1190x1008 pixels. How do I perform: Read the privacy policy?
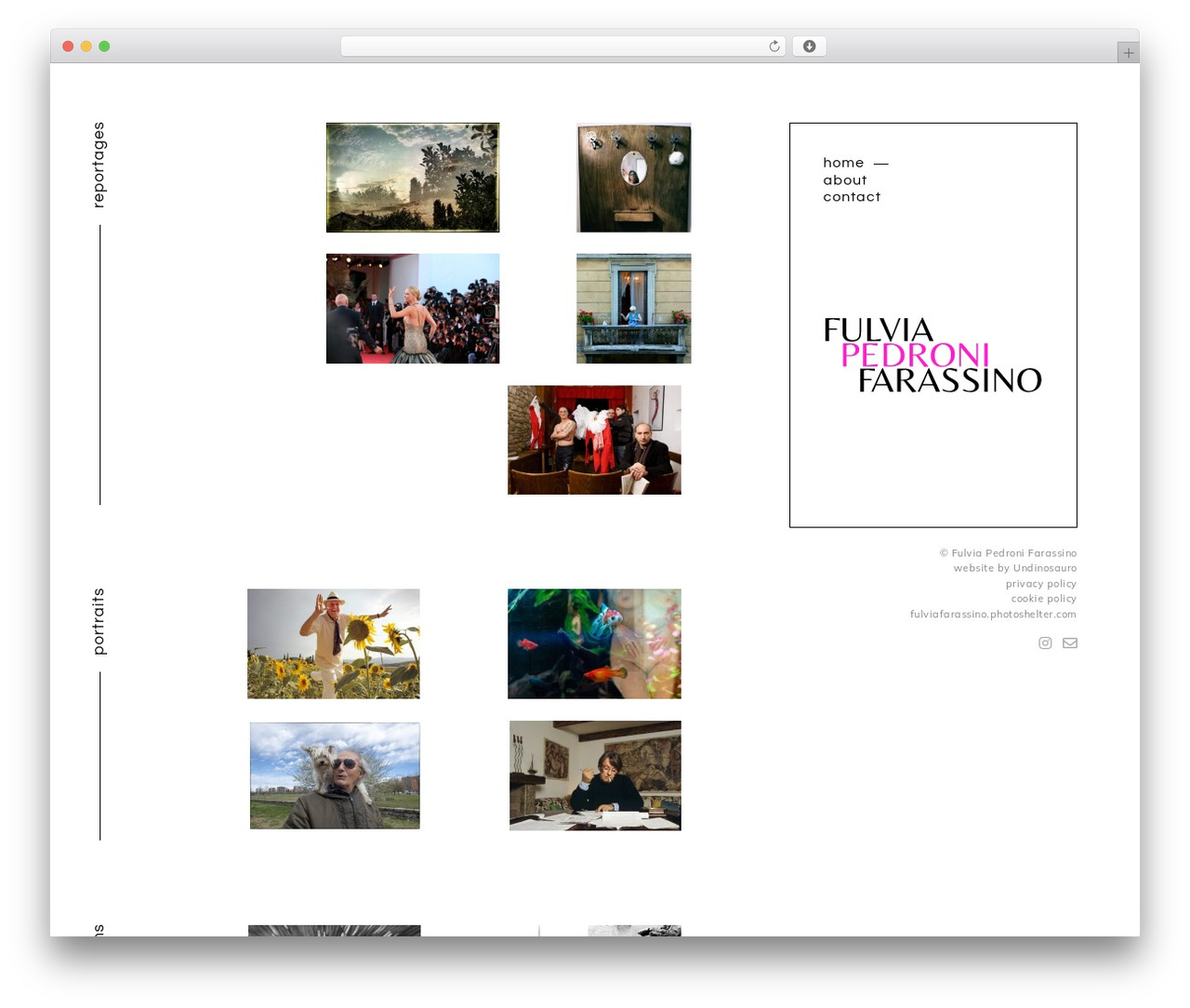tap(1041, 584)
